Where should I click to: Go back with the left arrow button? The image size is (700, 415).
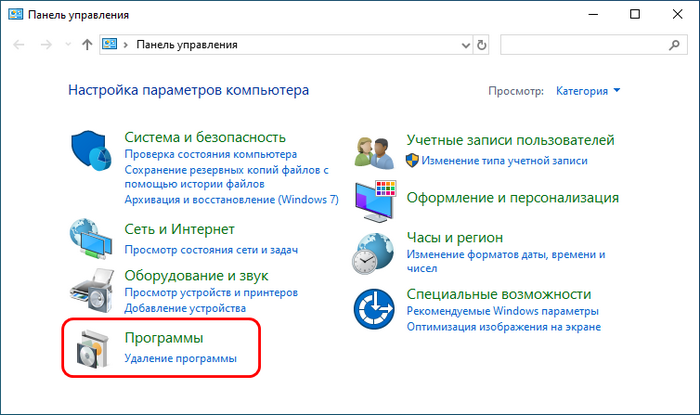point(19,44)
